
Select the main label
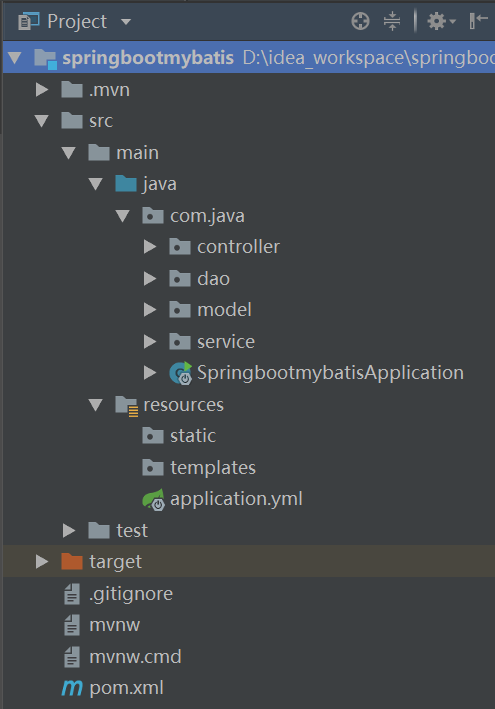click(137, 152)
